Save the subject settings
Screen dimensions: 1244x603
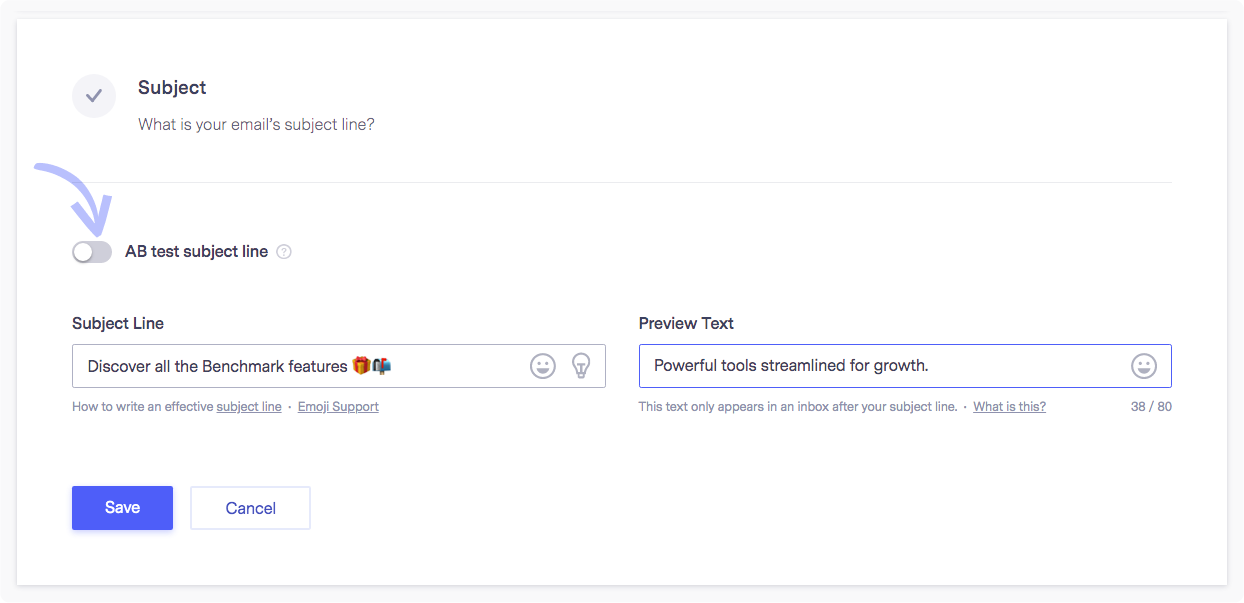[122, 508]
